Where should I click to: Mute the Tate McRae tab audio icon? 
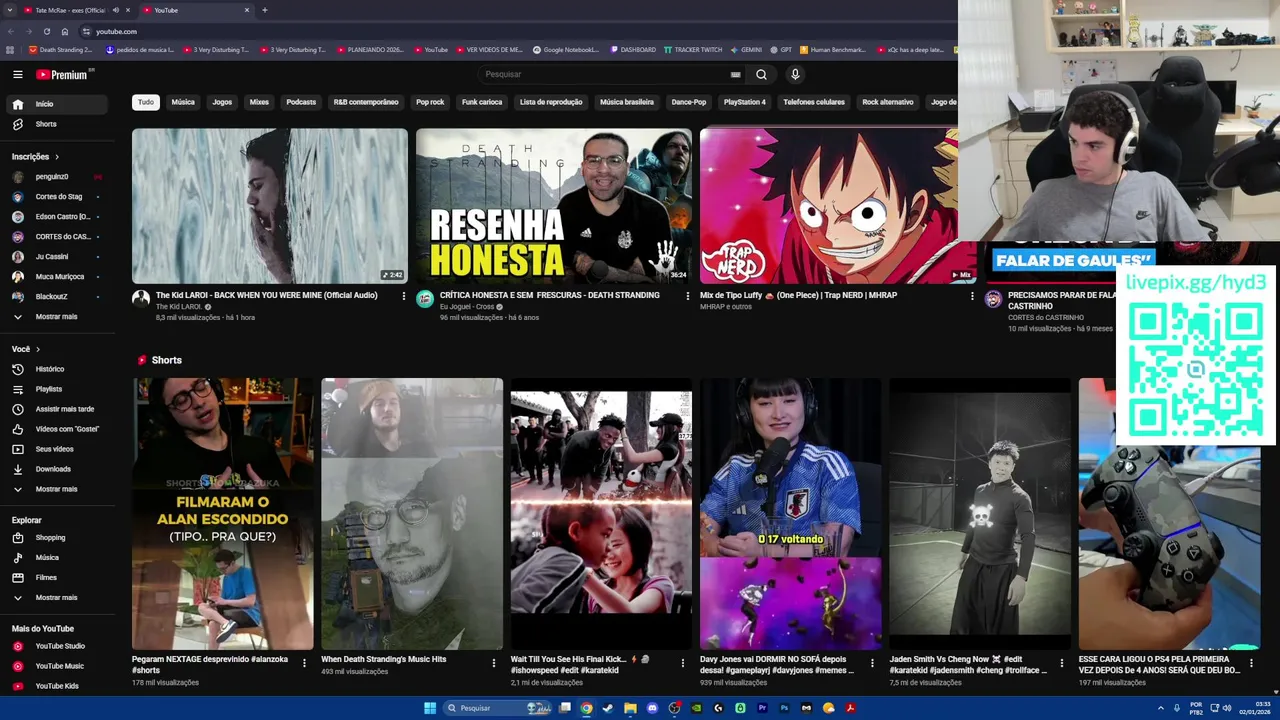115,10
